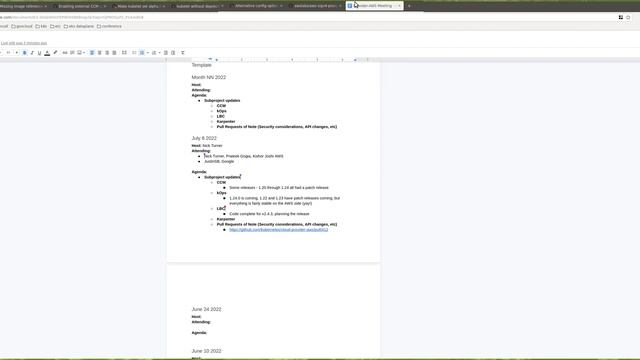Open the line spacing options

pyautogui.click(x=124, y=53)
